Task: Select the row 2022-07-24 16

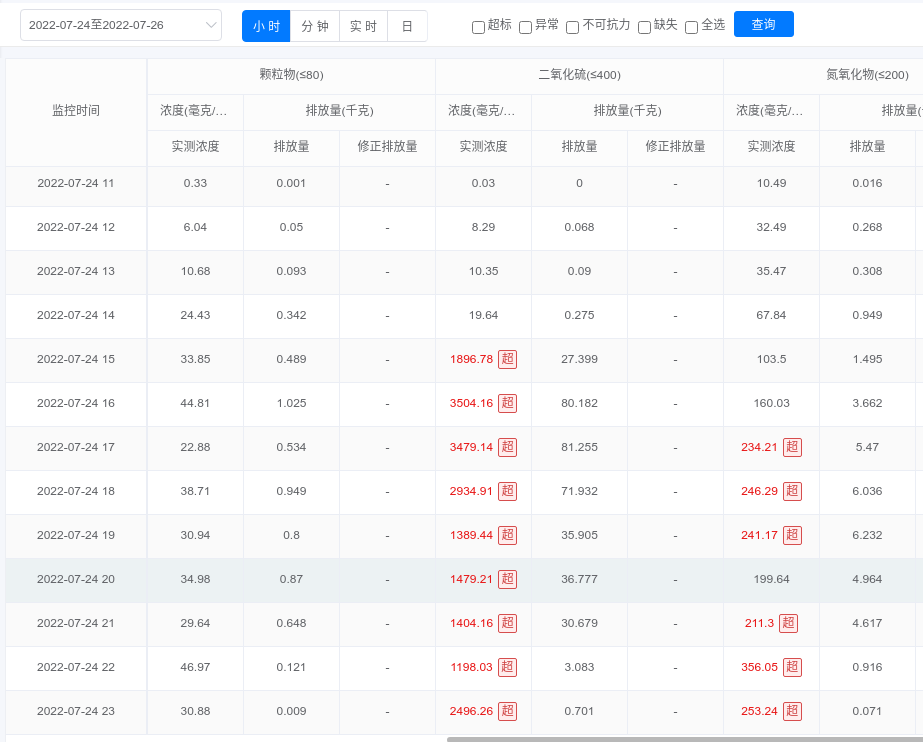Action: (464, 403)
